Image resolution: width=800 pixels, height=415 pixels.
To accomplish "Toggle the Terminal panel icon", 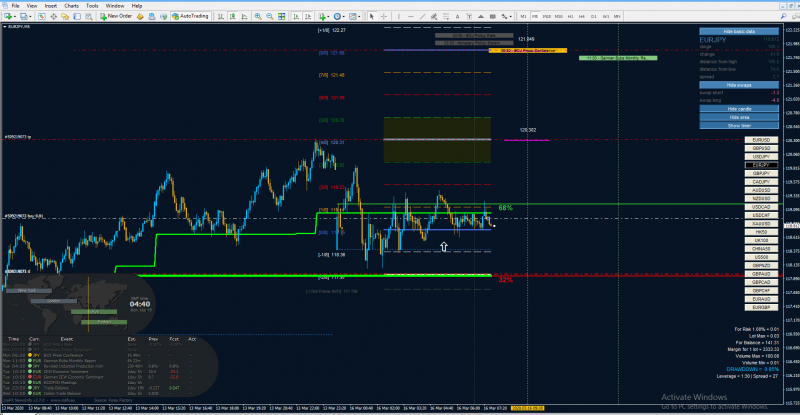I will click(77, 16).
